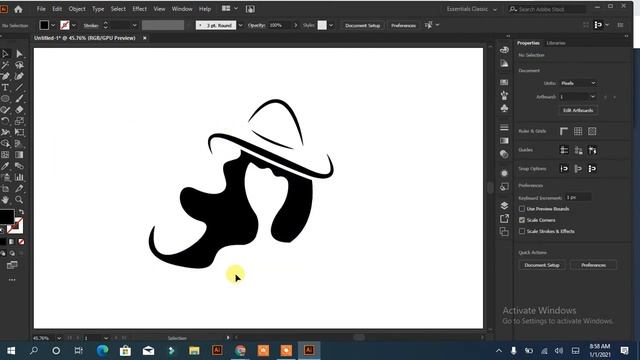Enable Use Preview Bounds checkbox
Screen dimensions: 640x360
[522, 209]
